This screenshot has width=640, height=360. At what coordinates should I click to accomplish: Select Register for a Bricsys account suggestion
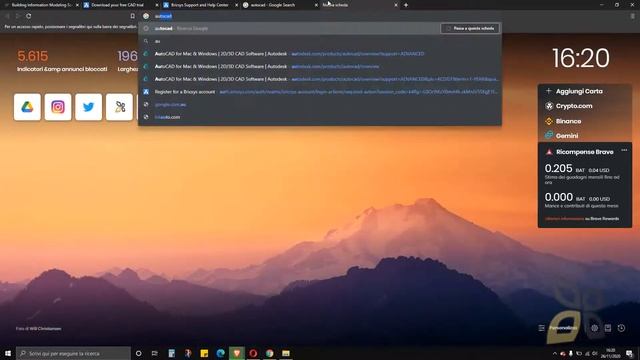pyautogui.click(x=320, y=92)
